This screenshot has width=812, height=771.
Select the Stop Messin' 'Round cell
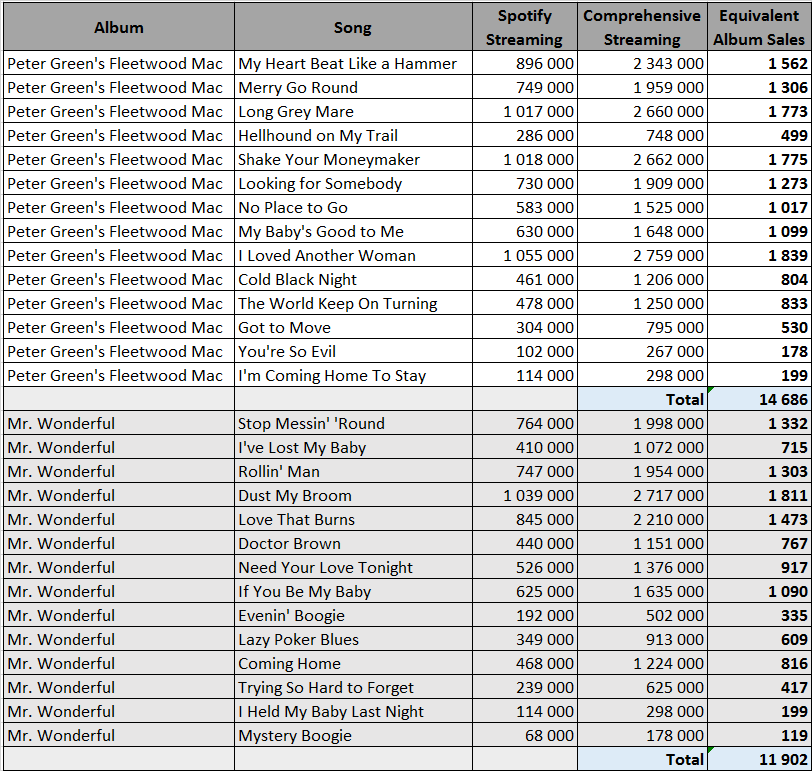pyautogui.click(x=353, y=423)
